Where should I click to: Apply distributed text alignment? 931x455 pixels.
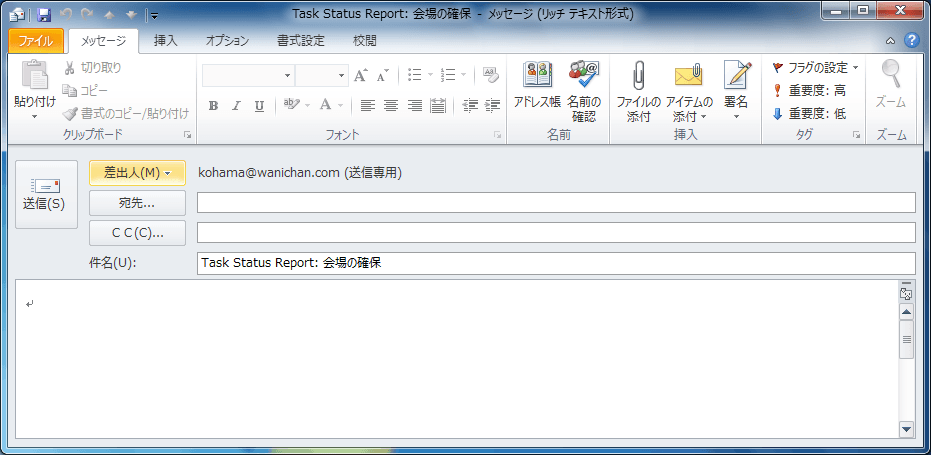pos(438,106)
